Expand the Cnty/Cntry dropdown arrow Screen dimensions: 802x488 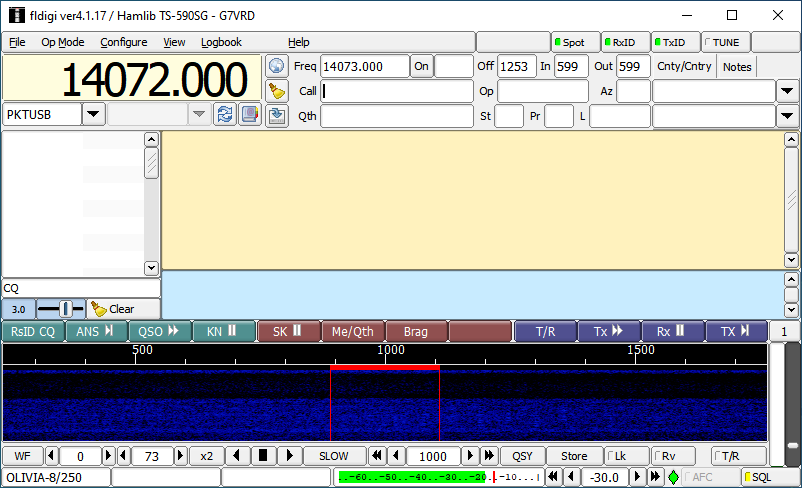[786, 91]
